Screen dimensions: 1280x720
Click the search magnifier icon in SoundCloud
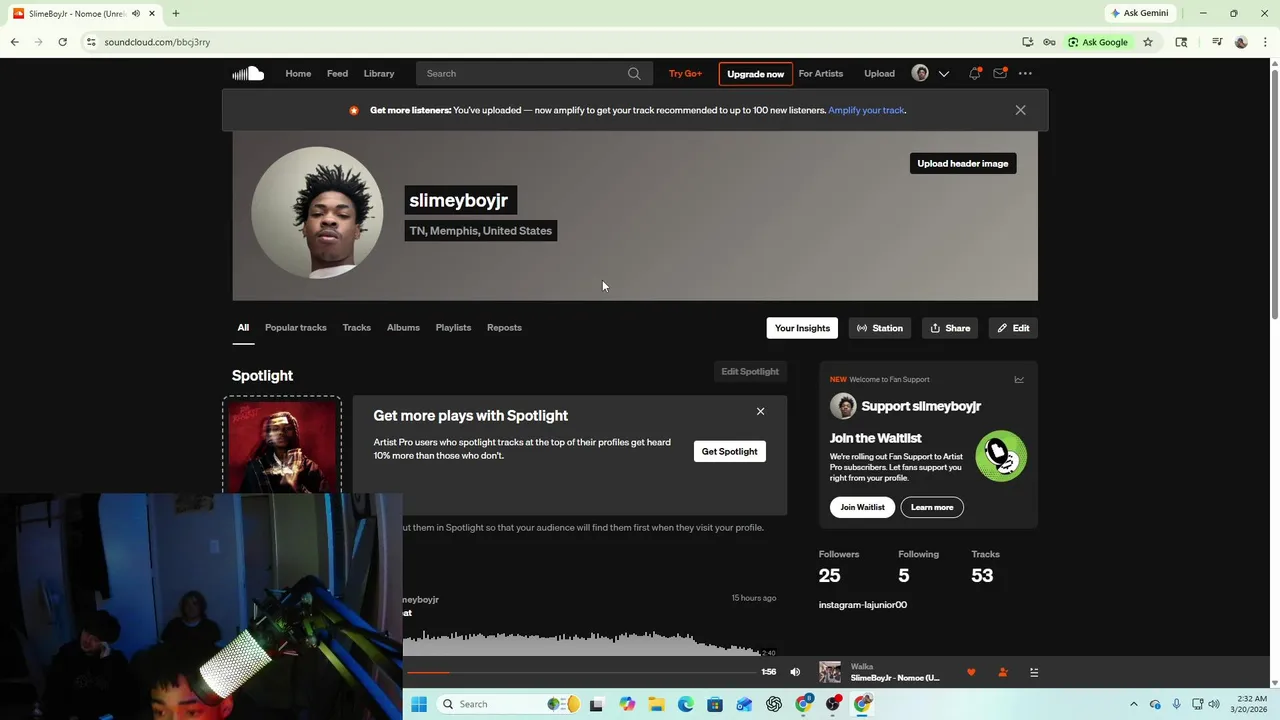(x=634, y=73)
